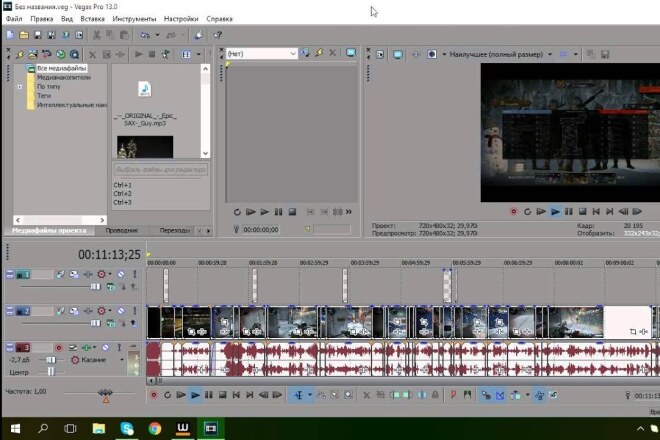Open the What's This help icon
The height and width of the screenshot is (440, 660).
point(218,35)
